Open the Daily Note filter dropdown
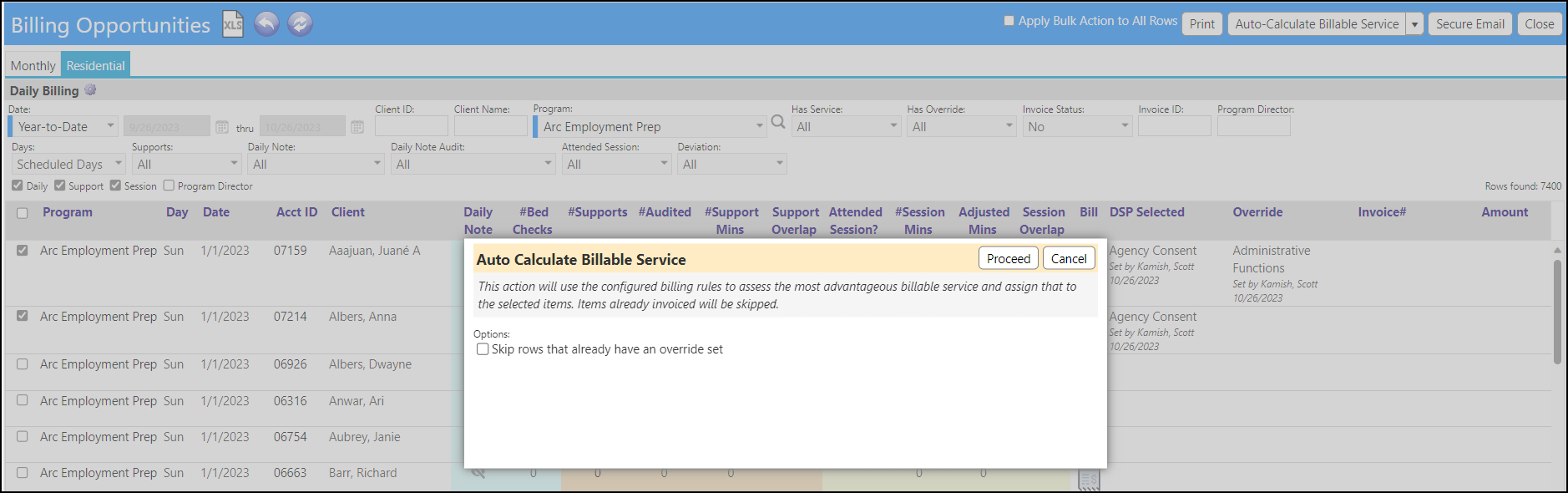The height and width of the screenshot is (493, 1568). pos(316,164)
